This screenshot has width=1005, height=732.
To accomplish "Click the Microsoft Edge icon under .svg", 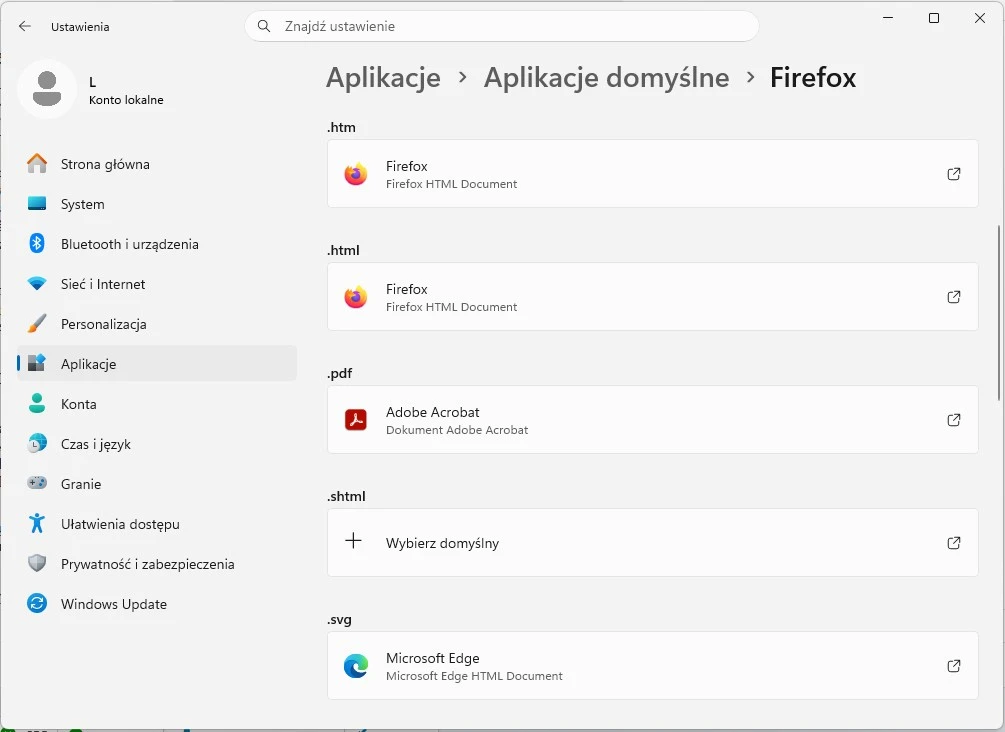I will pos(356,666).
